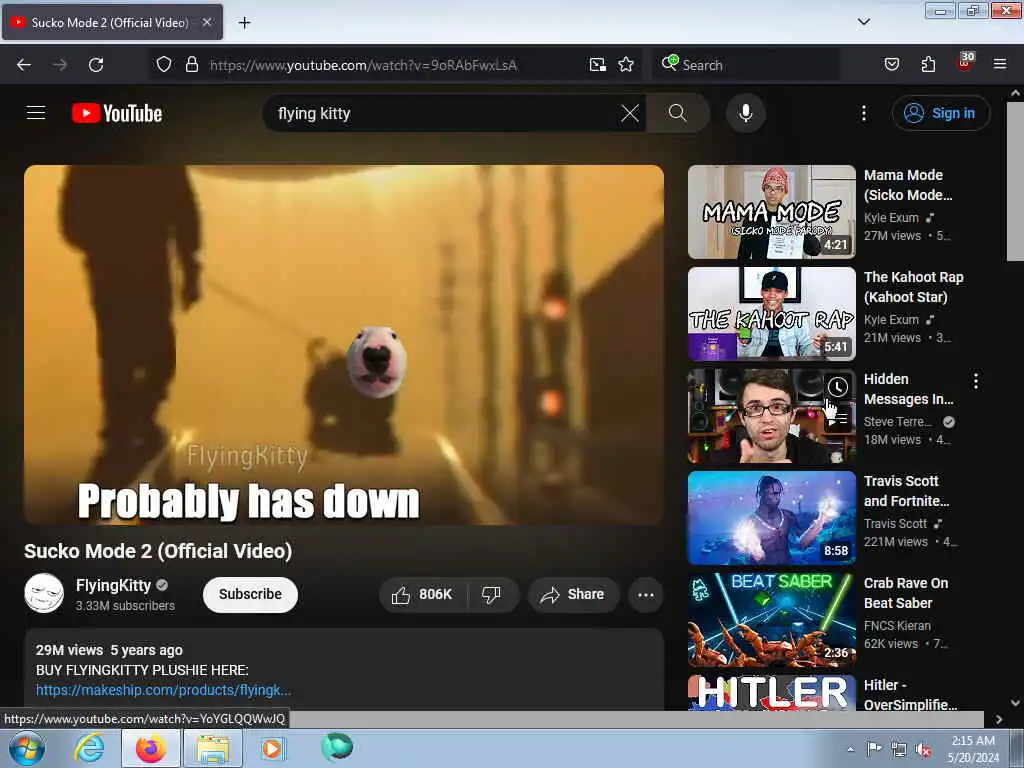This screenshot has height=768, width=1024.
Task: Dislike the video with thumbs down
Action: (491, 594)
